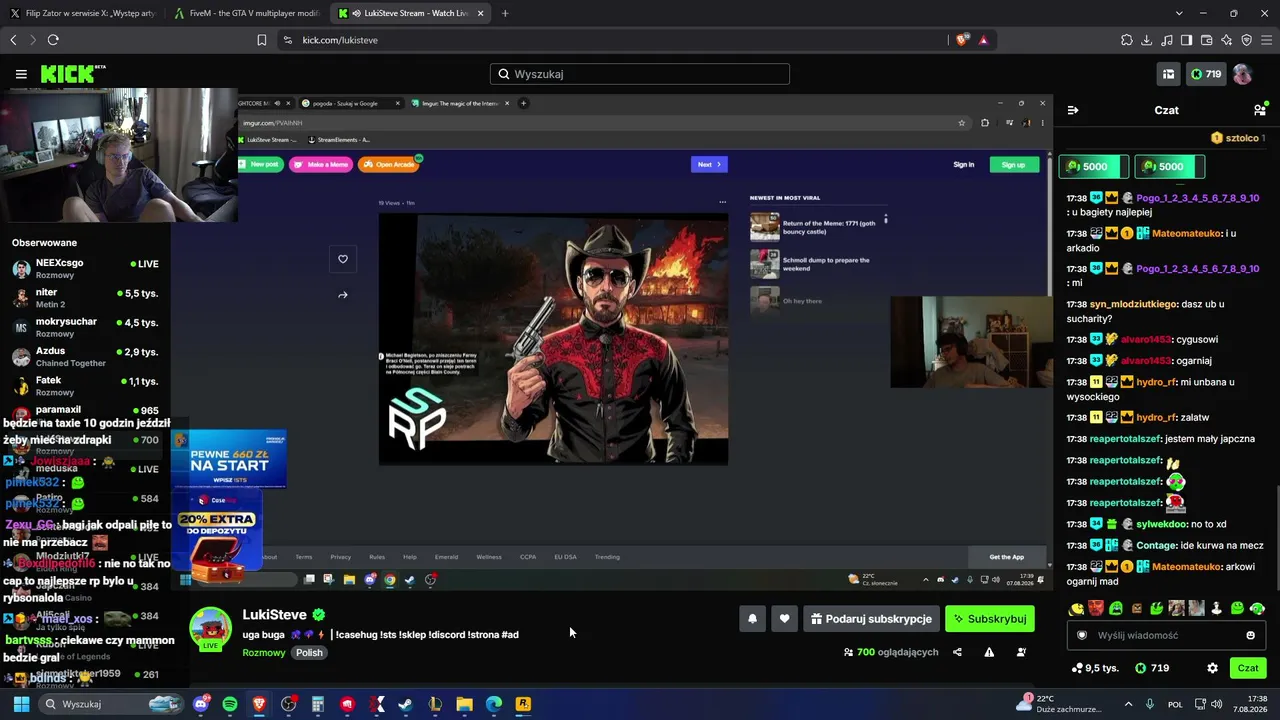Open the Fatek followed channel
1280x720 pixels.
click(x=87, y=386)
